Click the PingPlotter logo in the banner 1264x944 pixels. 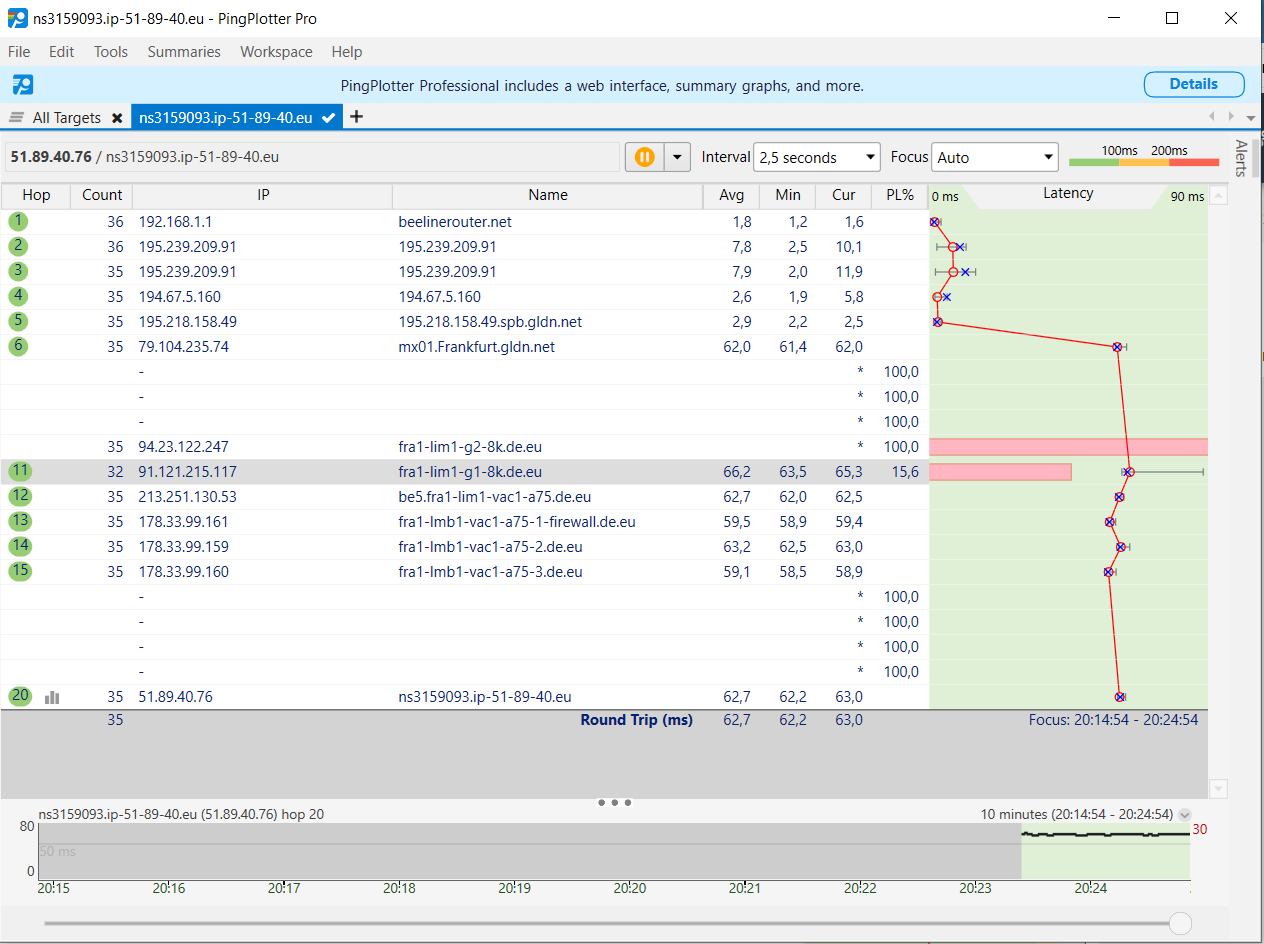tap(22, 85)
